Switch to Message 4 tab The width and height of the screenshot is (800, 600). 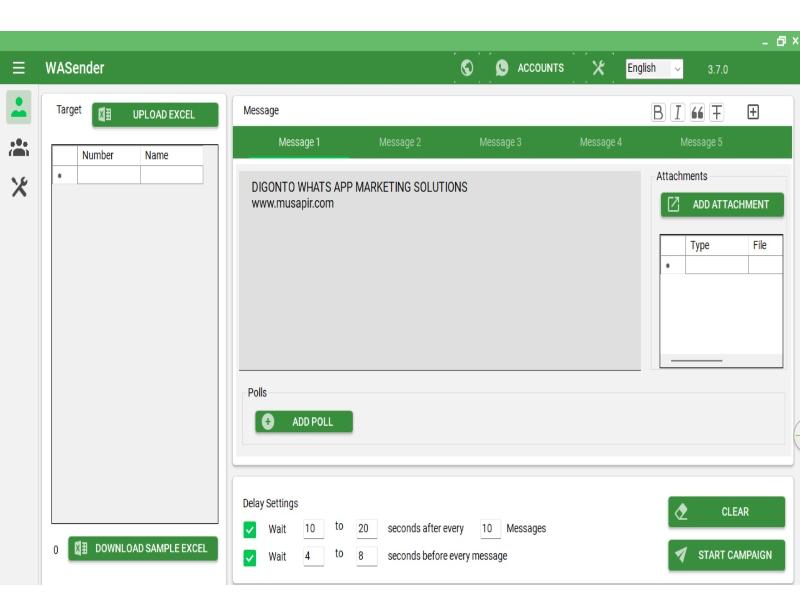600,142
